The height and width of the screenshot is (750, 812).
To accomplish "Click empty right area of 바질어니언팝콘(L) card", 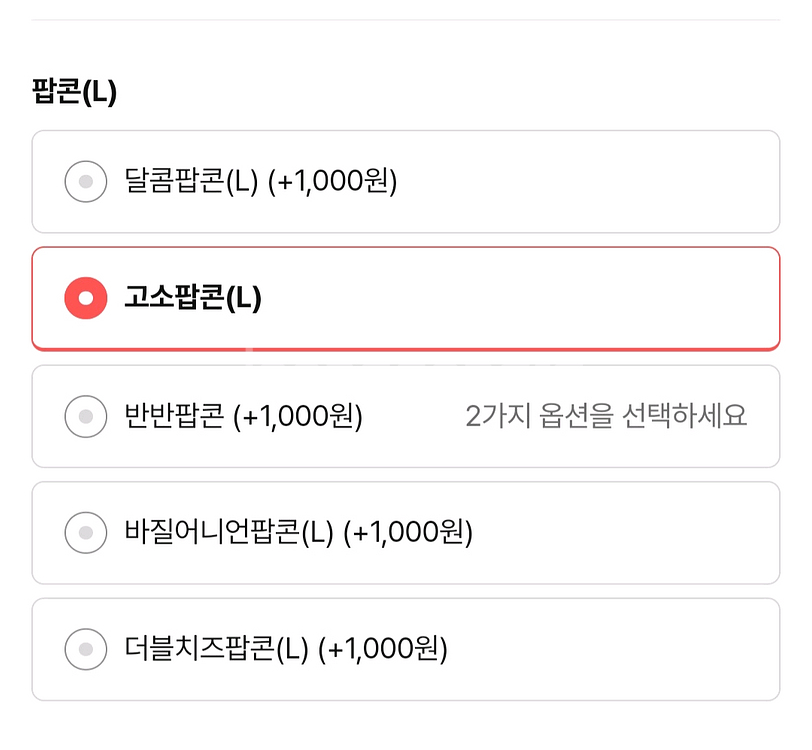I will pyautogui.click(x=640, y=532).
